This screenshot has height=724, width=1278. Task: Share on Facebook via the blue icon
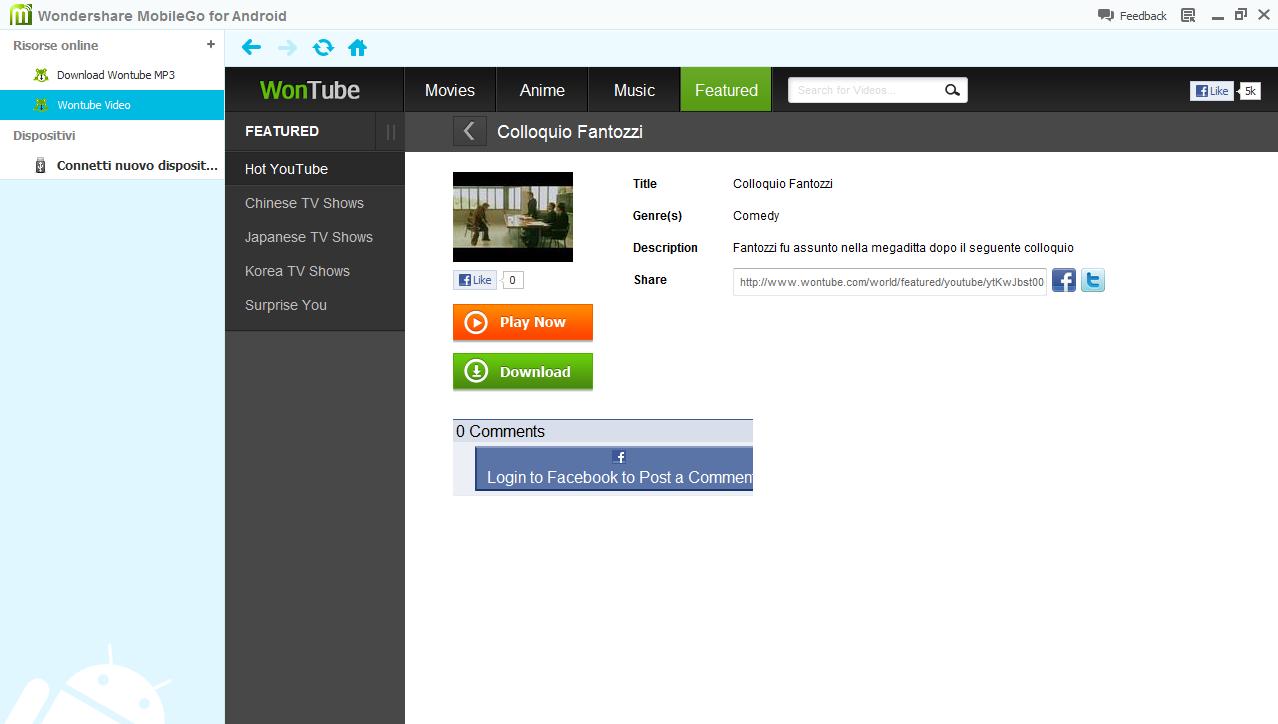click(x=1064, y=280)
